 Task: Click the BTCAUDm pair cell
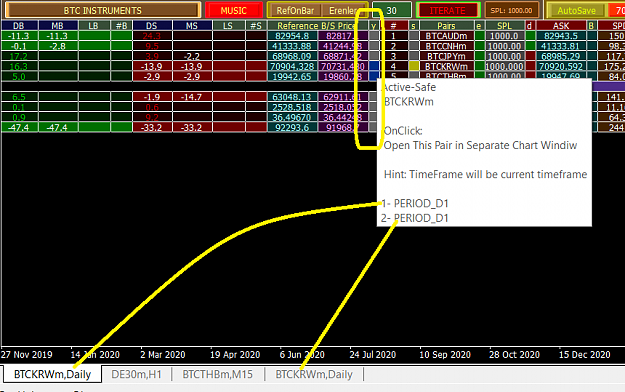[x=446, y=35]
